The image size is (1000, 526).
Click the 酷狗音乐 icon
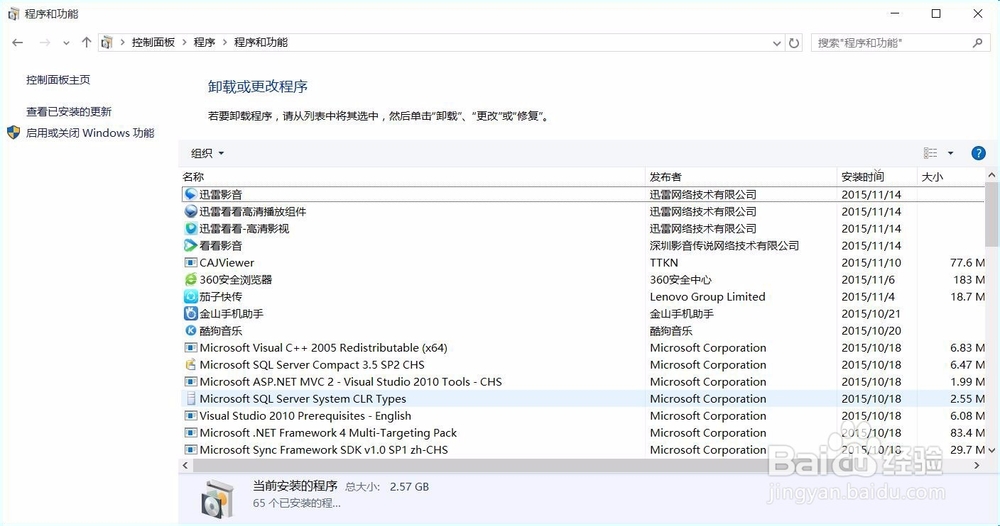coord(190,330)
